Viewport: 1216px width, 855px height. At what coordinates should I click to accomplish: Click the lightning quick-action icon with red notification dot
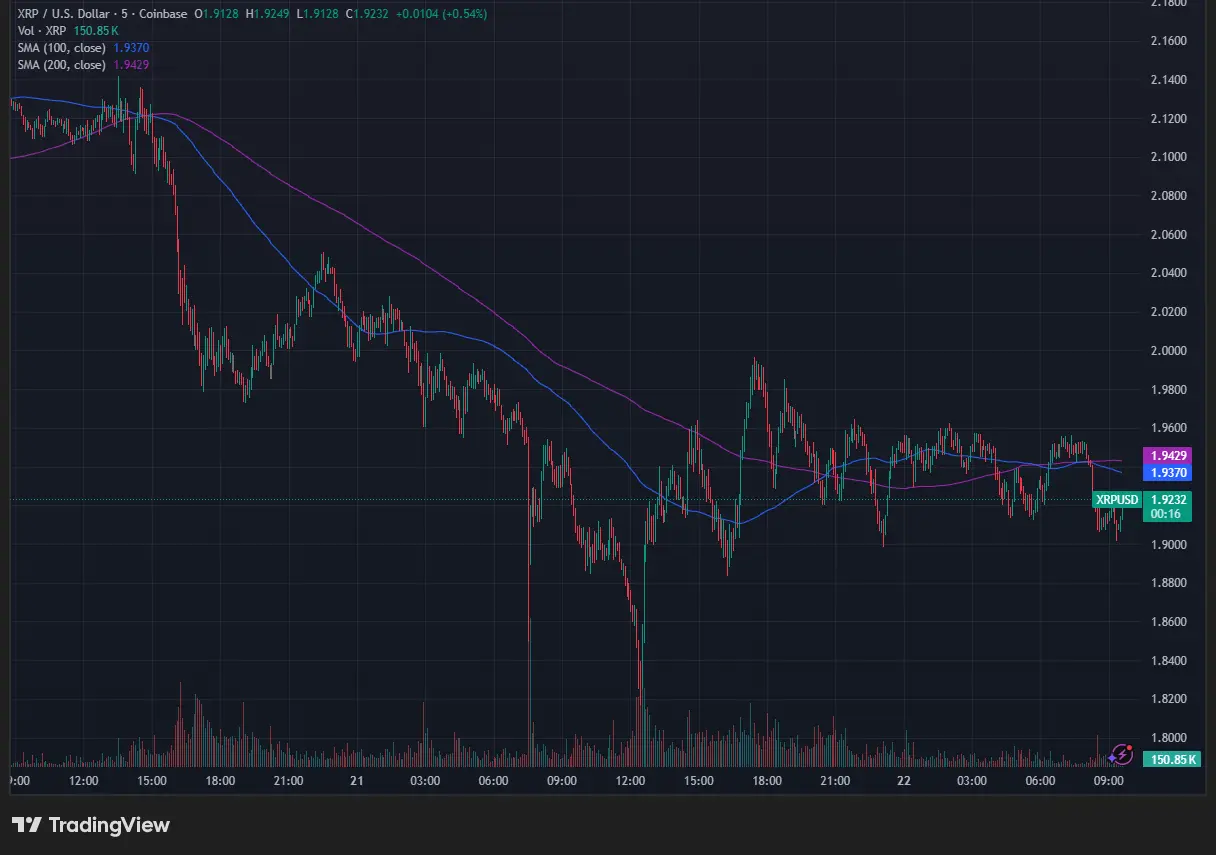coord(1120,754)
